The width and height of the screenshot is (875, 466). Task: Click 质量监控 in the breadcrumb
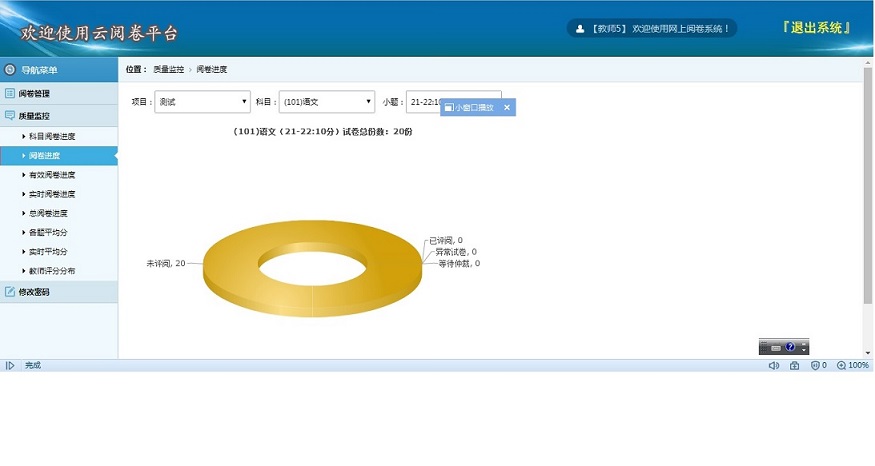click(169, 69)
